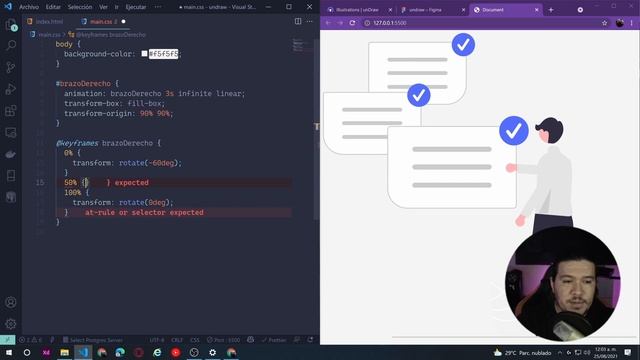Show errors and warnings in status bar
This screenshot has height=360, width=640.
click(31, 340)
